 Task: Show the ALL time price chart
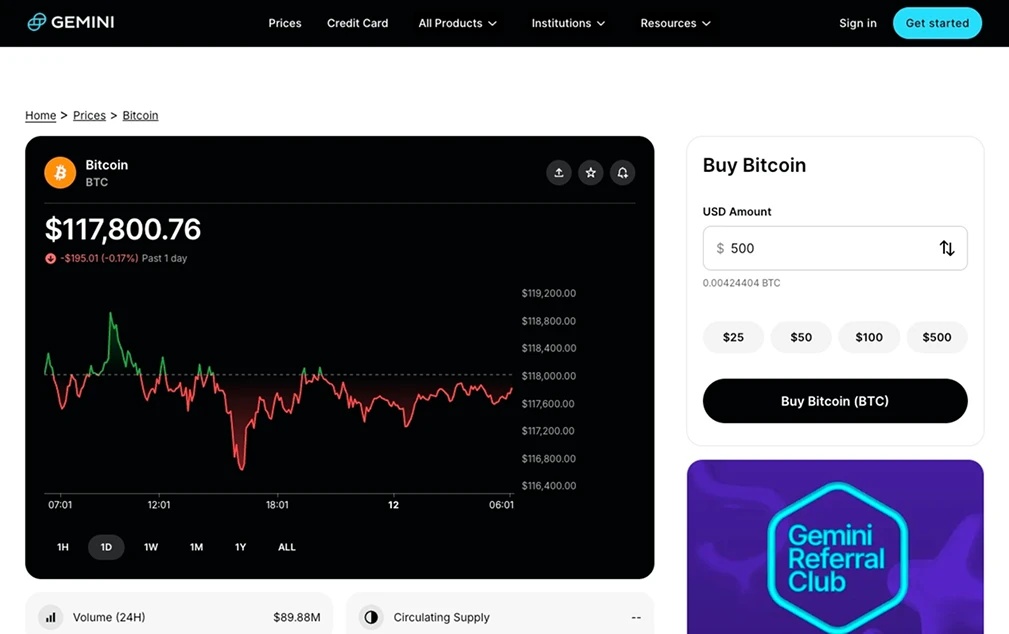[287, 547]
